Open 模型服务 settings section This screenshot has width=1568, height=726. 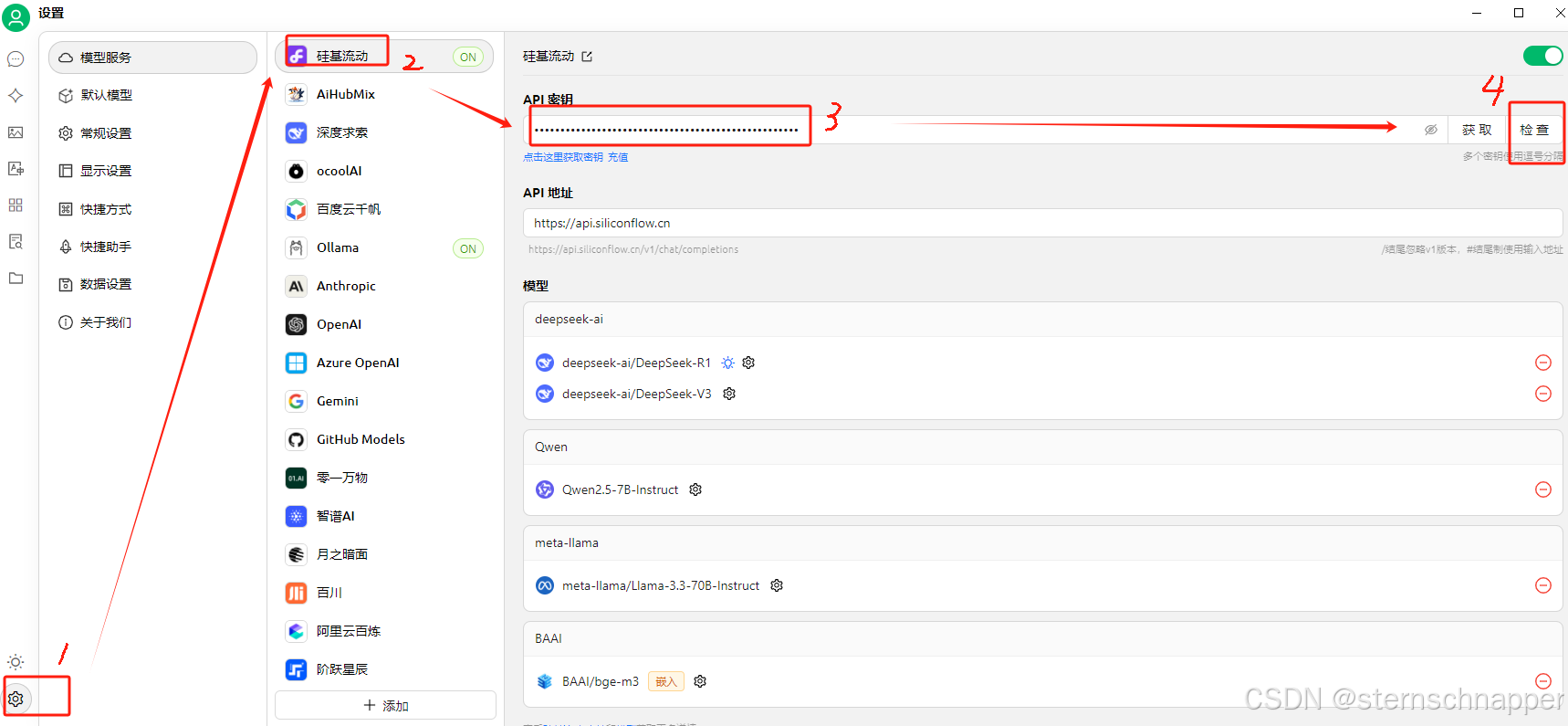click(152, 58)
